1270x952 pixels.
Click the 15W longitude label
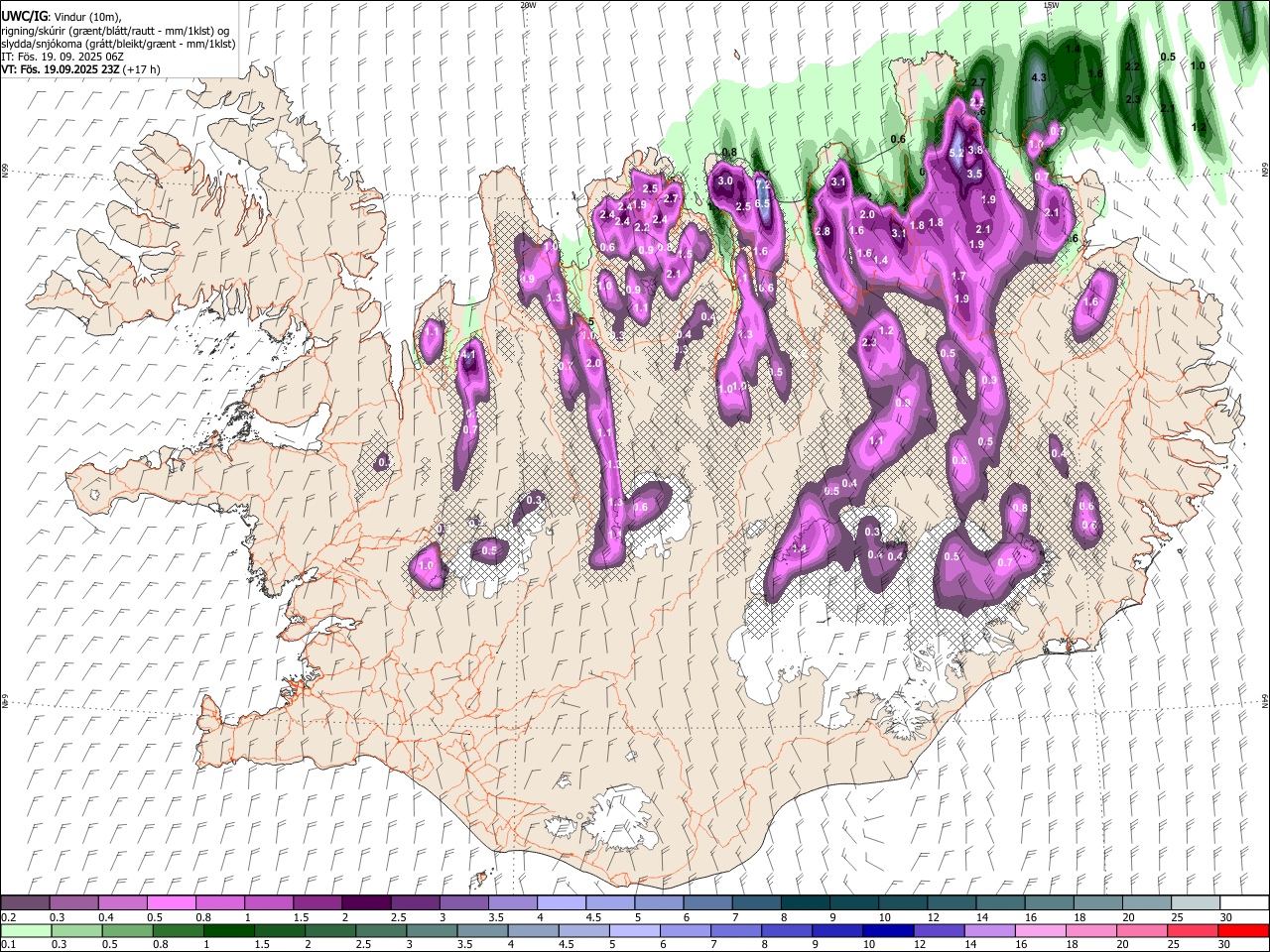[1050, 5]
